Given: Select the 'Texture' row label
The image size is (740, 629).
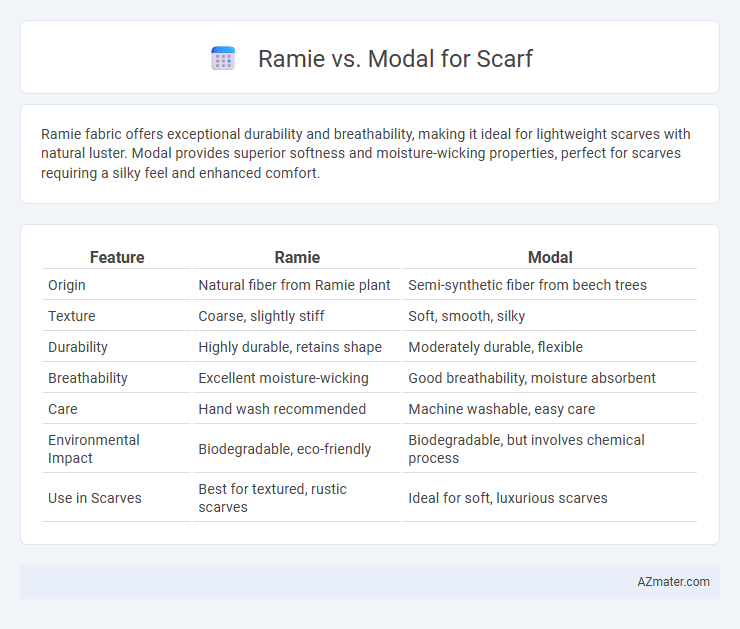Looking at the screenshot, I should click(72, 316).
